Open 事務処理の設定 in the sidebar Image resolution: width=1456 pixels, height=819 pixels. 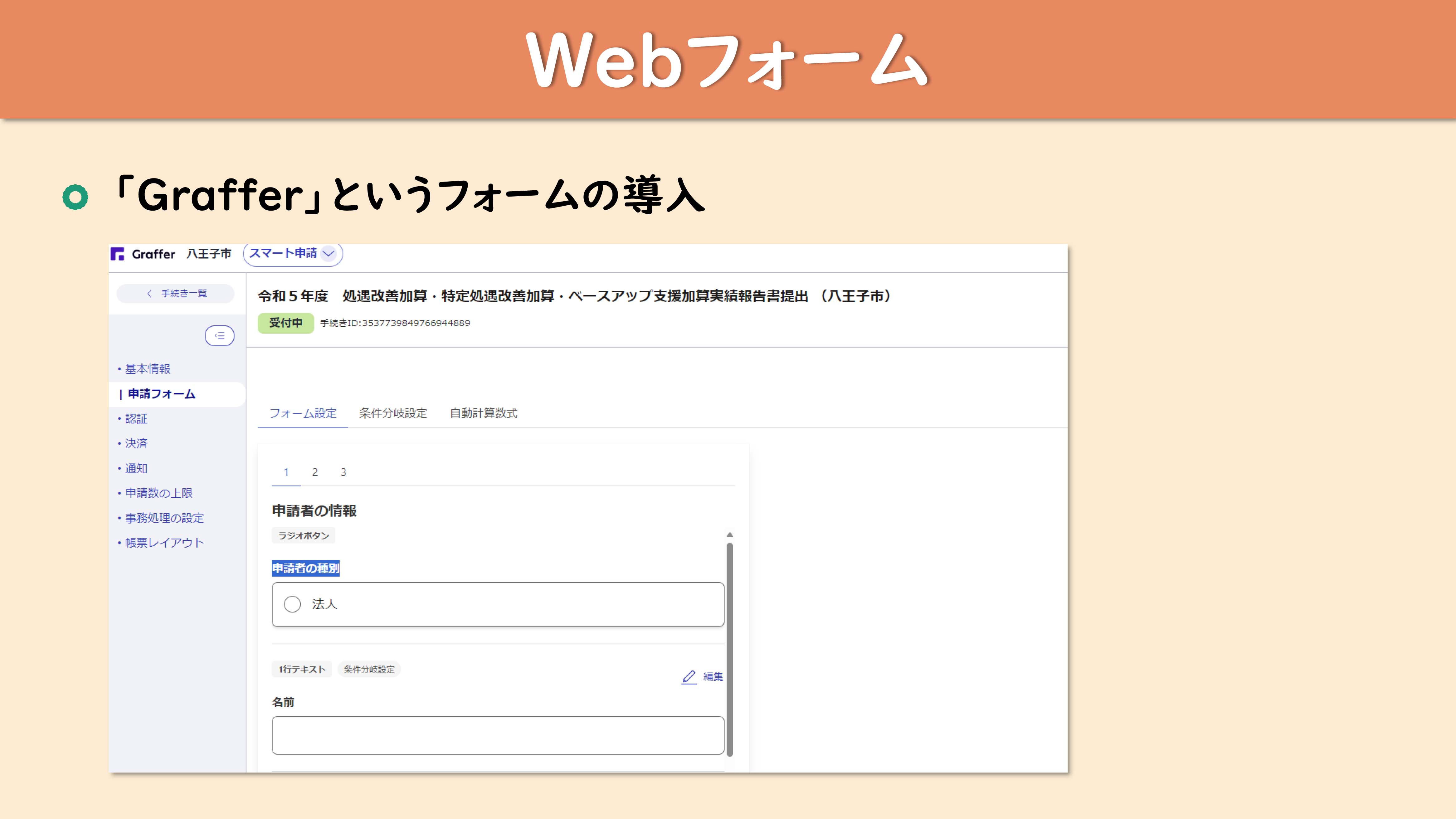(164, 518)
